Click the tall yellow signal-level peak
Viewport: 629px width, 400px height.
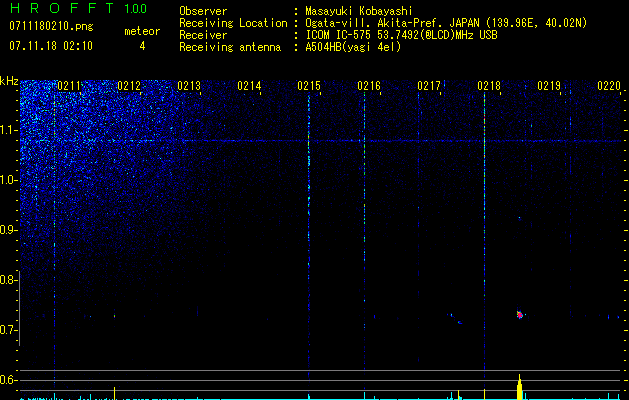[519, 387]
